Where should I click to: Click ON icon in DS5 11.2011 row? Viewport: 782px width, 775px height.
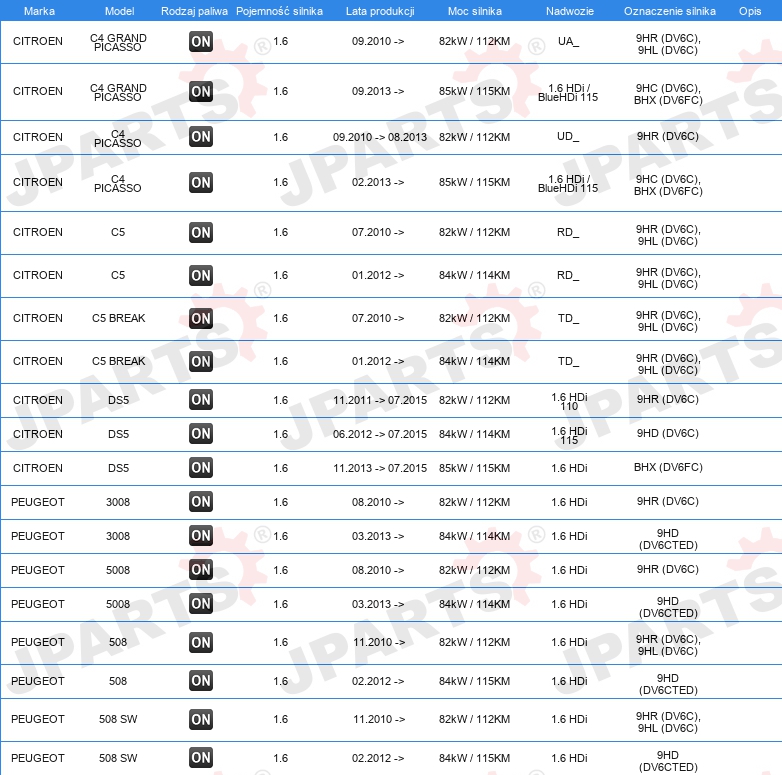coord(201,399)
